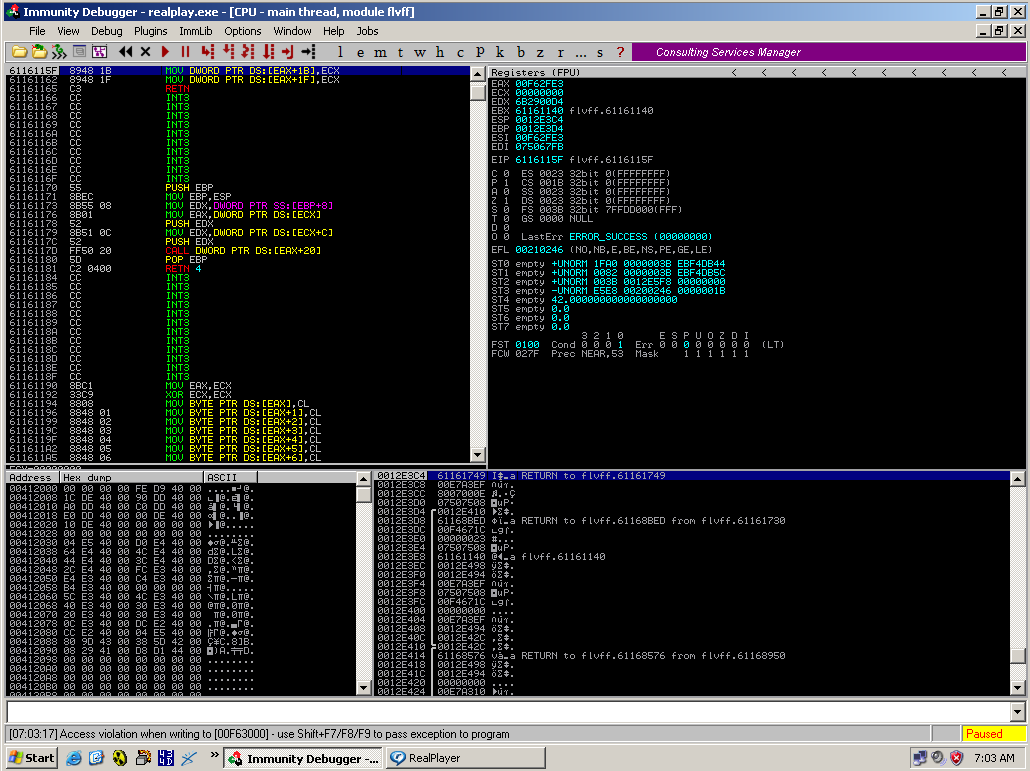Click the graph view toolbar icon
The width and height of the screenshot is (1030, 771).
click(99, 52)
